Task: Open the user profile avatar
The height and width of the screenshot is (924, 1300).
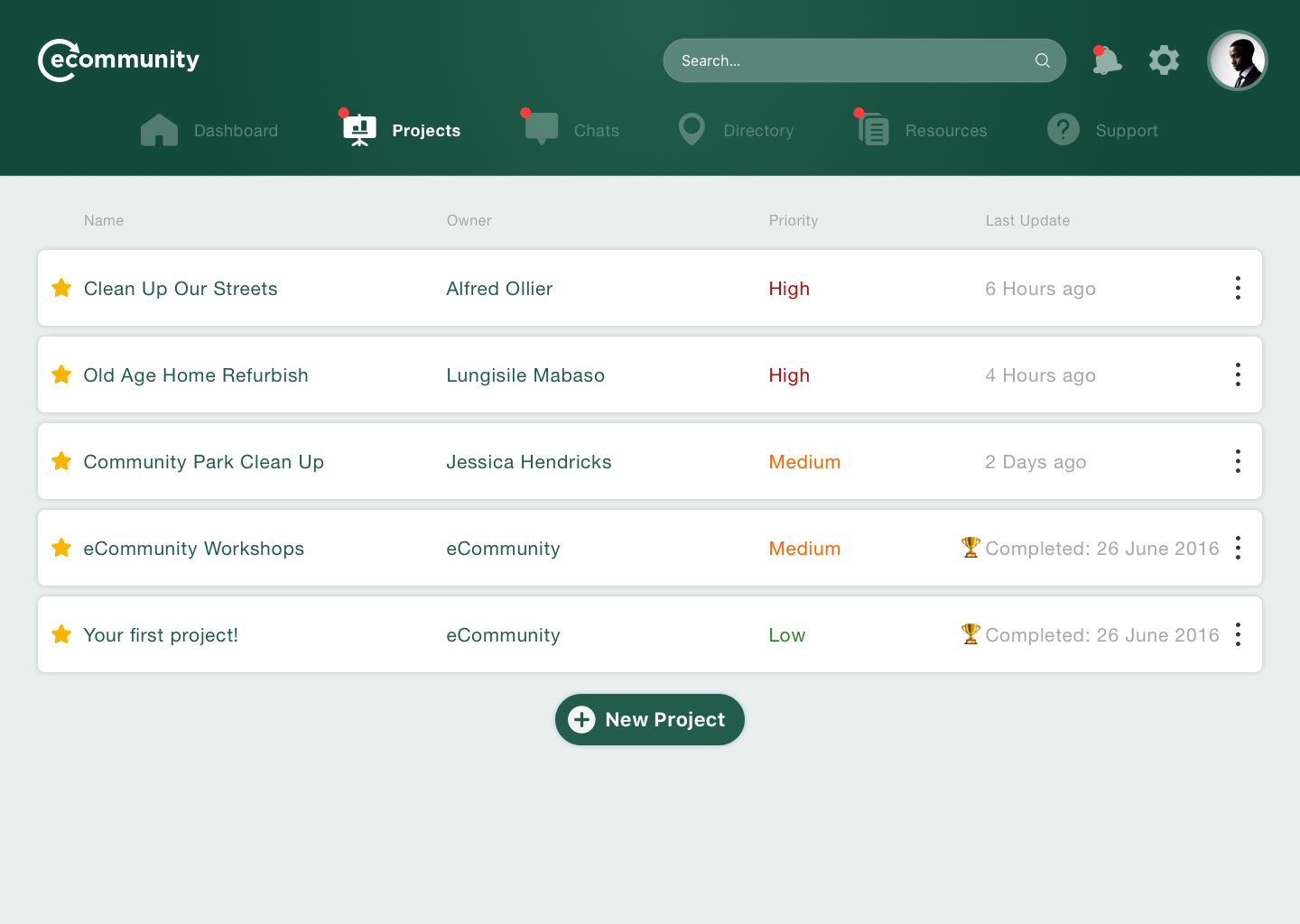Action: 1237,60
